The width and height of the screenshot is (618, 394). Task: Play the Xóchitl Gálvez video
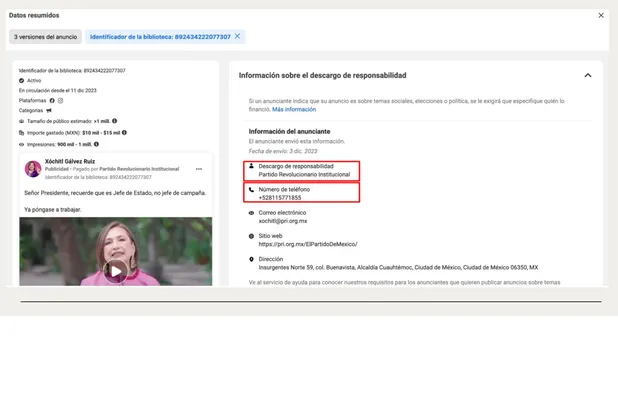(x=115, y=271)
